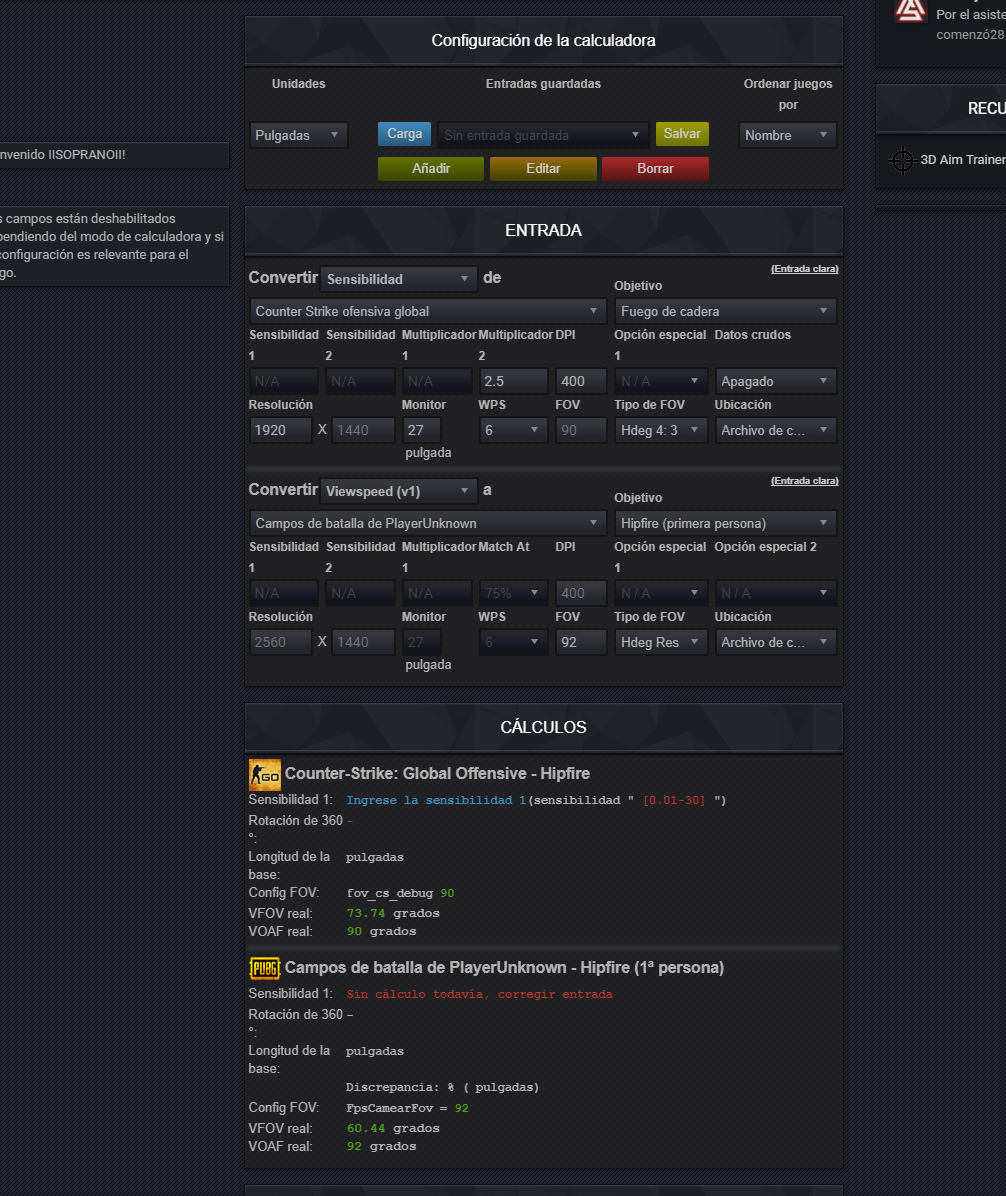Click the 3D Aim Trainer link
1006x1196 pixels.
[963, 159]
